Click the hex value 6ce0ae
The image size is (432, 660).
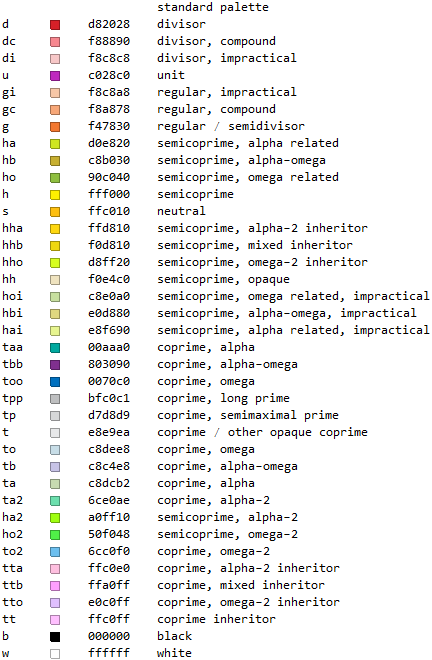pos(109,500)
